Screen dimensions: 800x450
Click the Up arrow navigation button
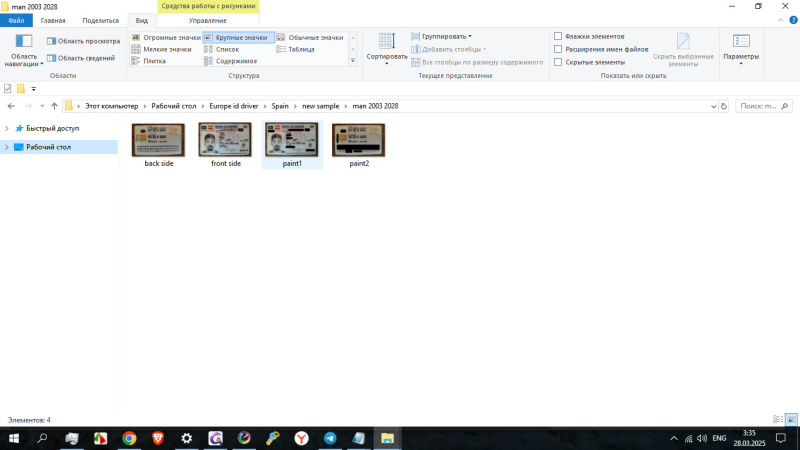[54, 106]
